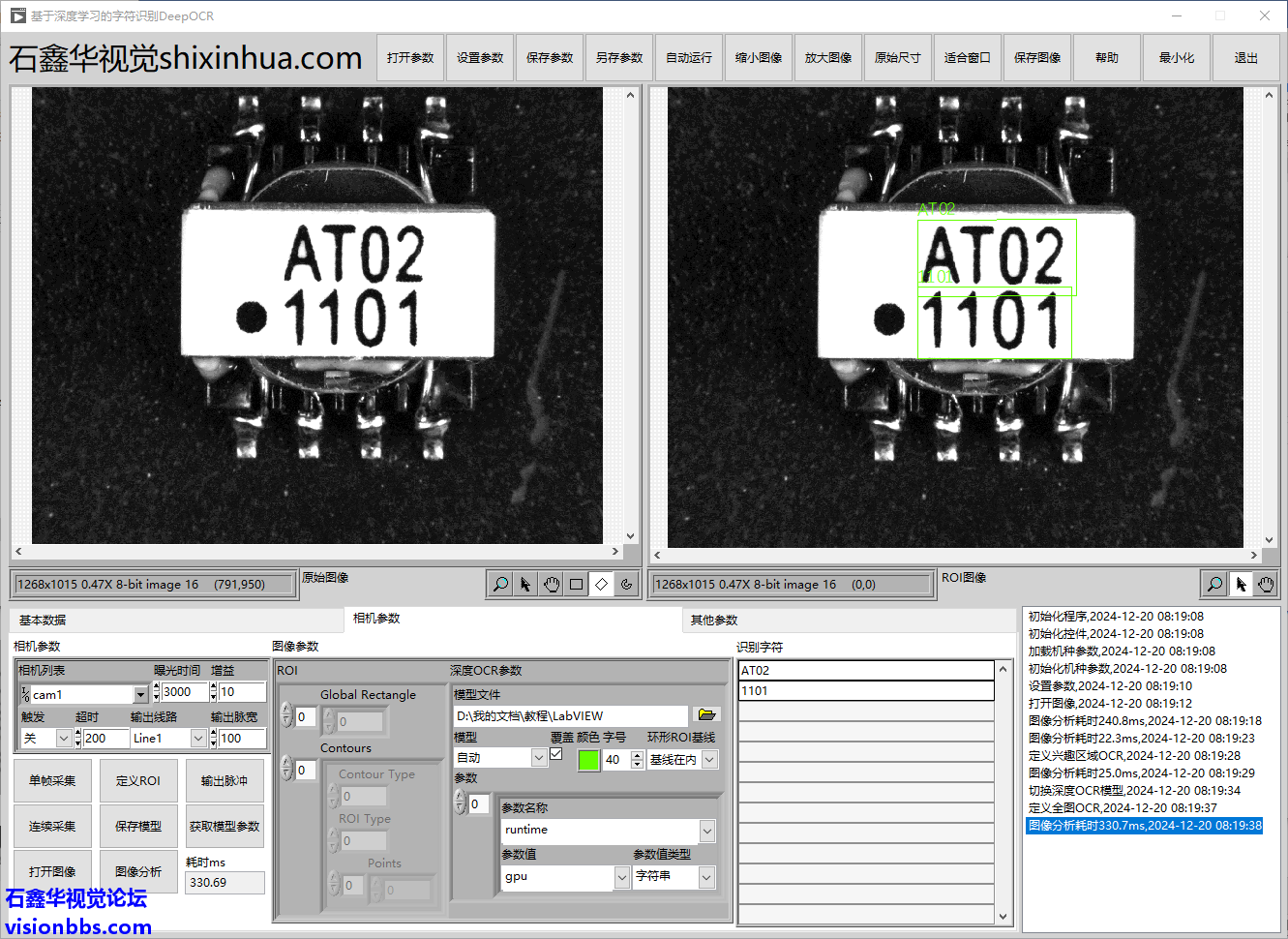Select the zoom tool under the ROI图像 view

1214,584
